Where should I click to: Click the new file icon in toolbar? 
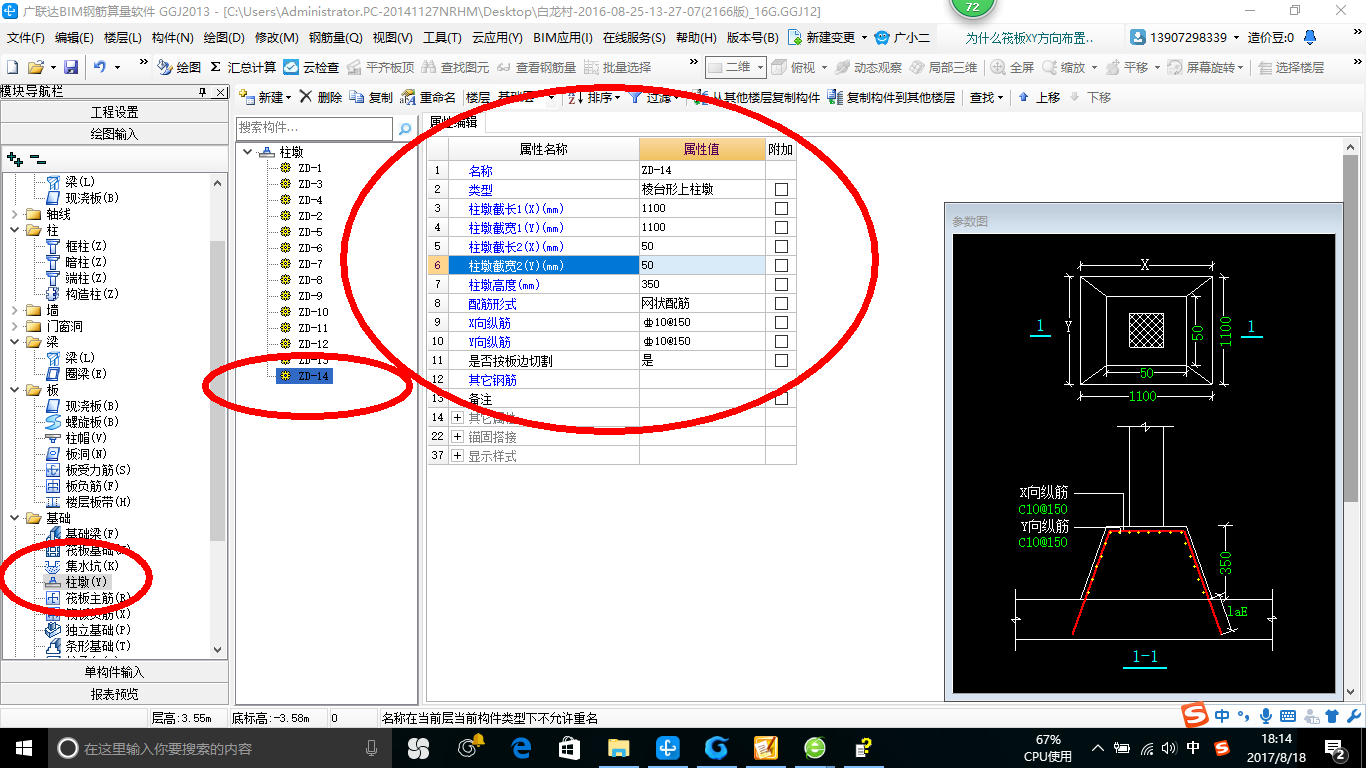point(12,67)
